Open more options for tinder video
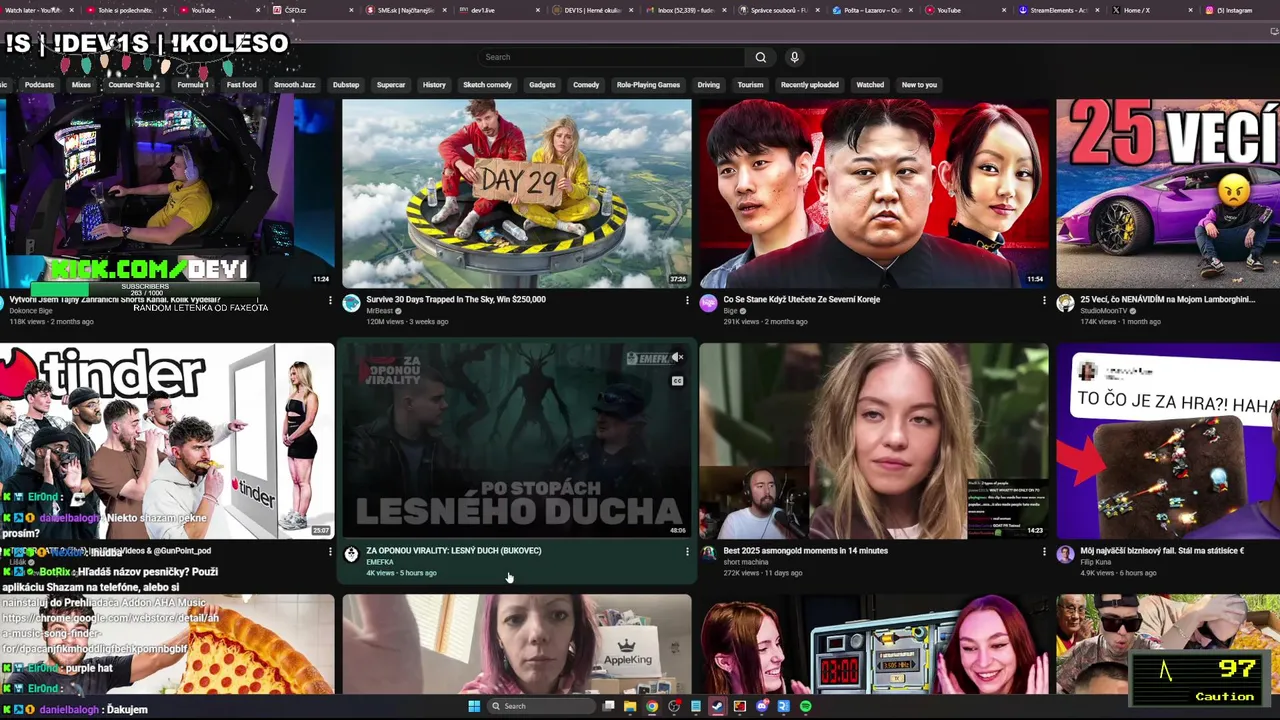Viewport: 1280px width, 720px height. tap(330, 551)
